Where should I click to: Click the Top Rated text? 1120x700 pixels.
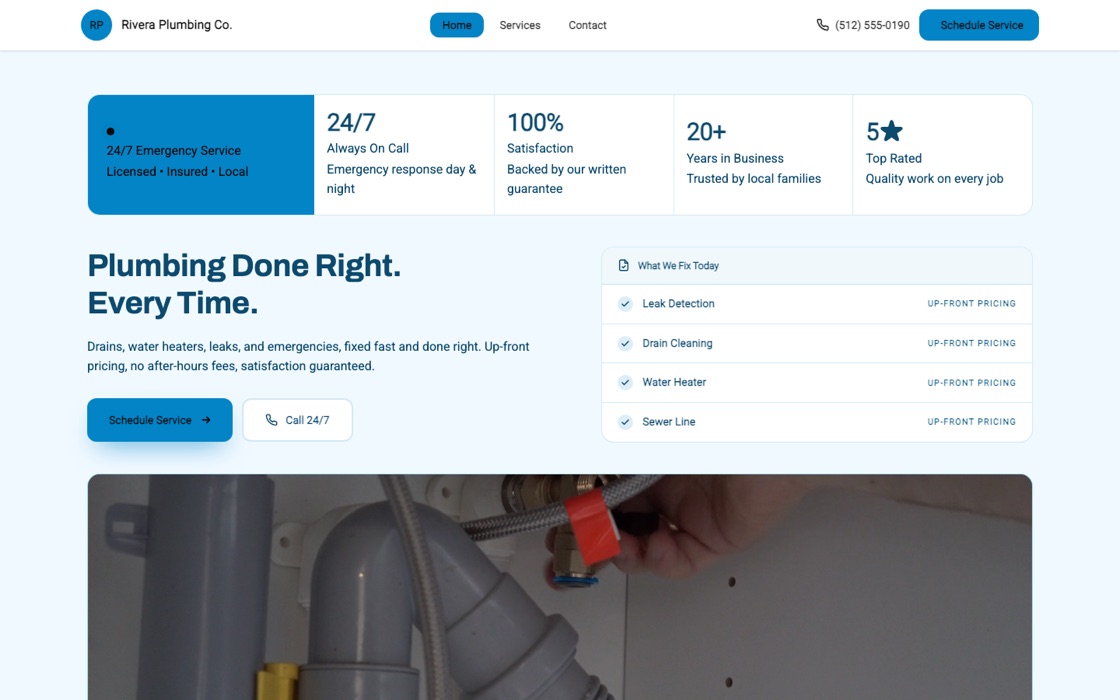pos(894,159)
